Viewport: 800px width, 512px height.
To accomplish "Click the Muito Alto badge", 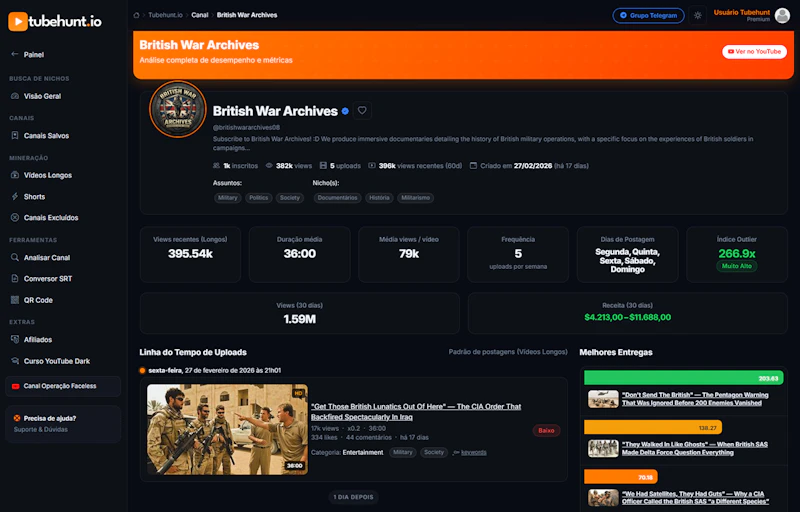I will [x=737, y=266].
